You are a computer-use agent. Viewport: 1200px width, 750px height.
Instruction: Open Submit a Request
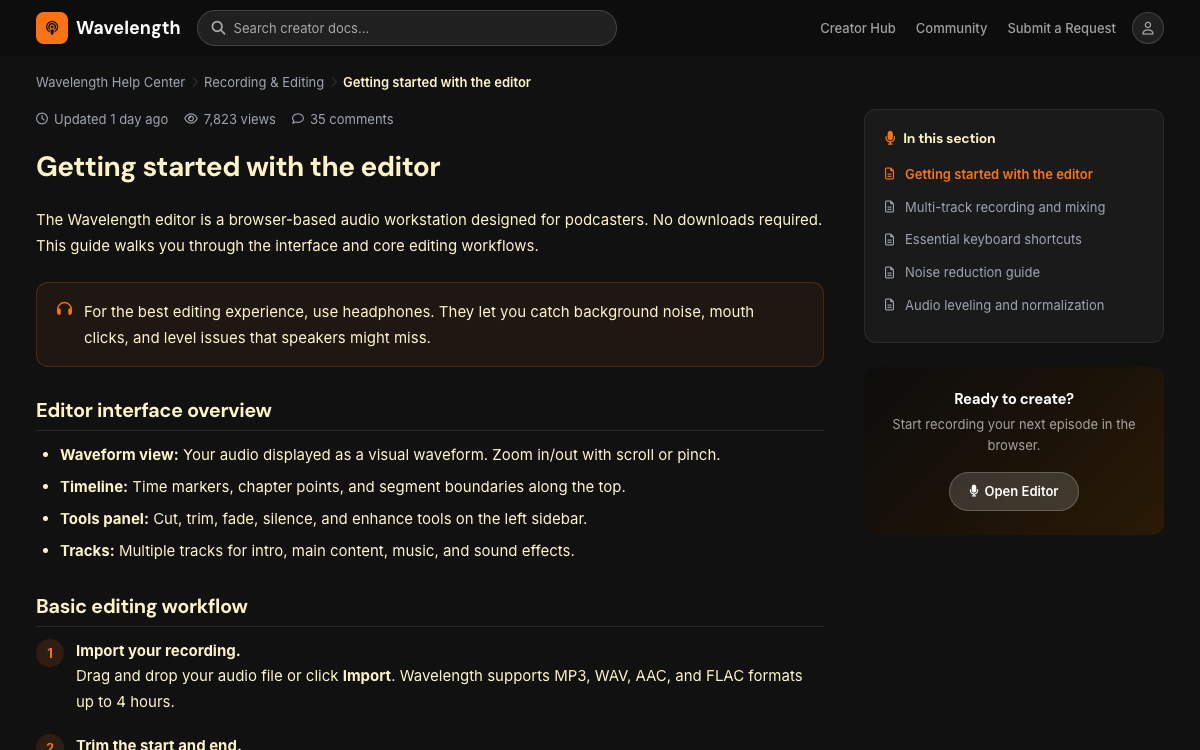[x=1061, y=28]
